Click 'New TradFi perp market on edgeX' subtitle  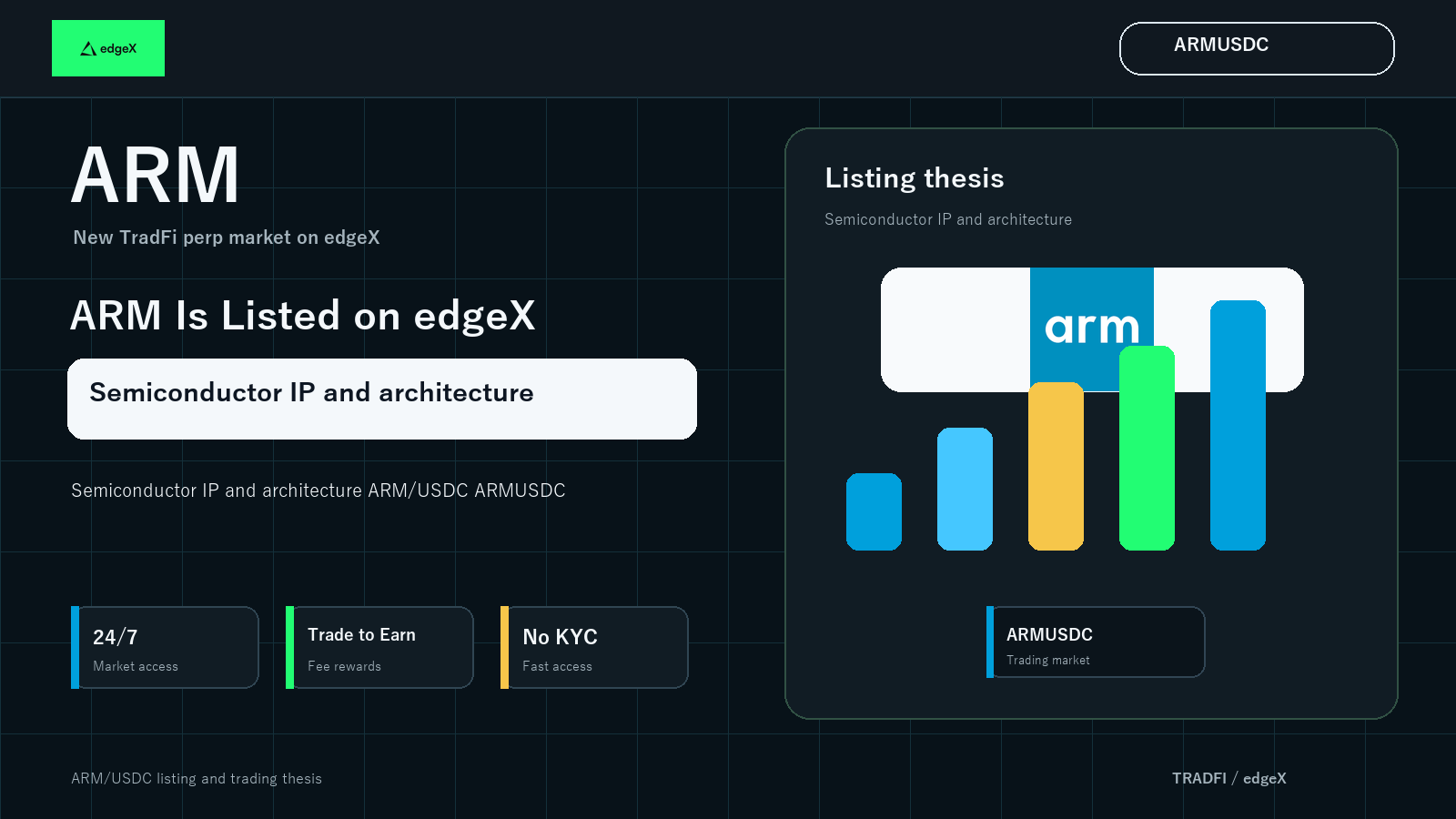click(227, 238)
